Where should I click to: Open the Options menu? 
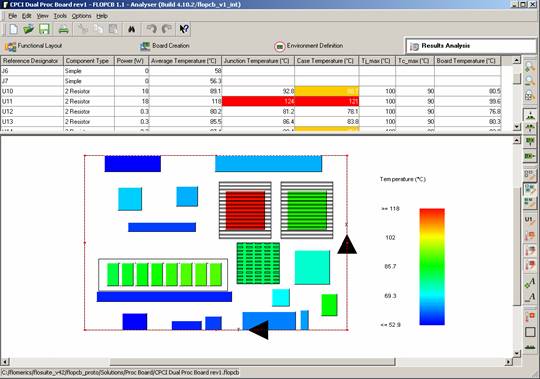81,16
